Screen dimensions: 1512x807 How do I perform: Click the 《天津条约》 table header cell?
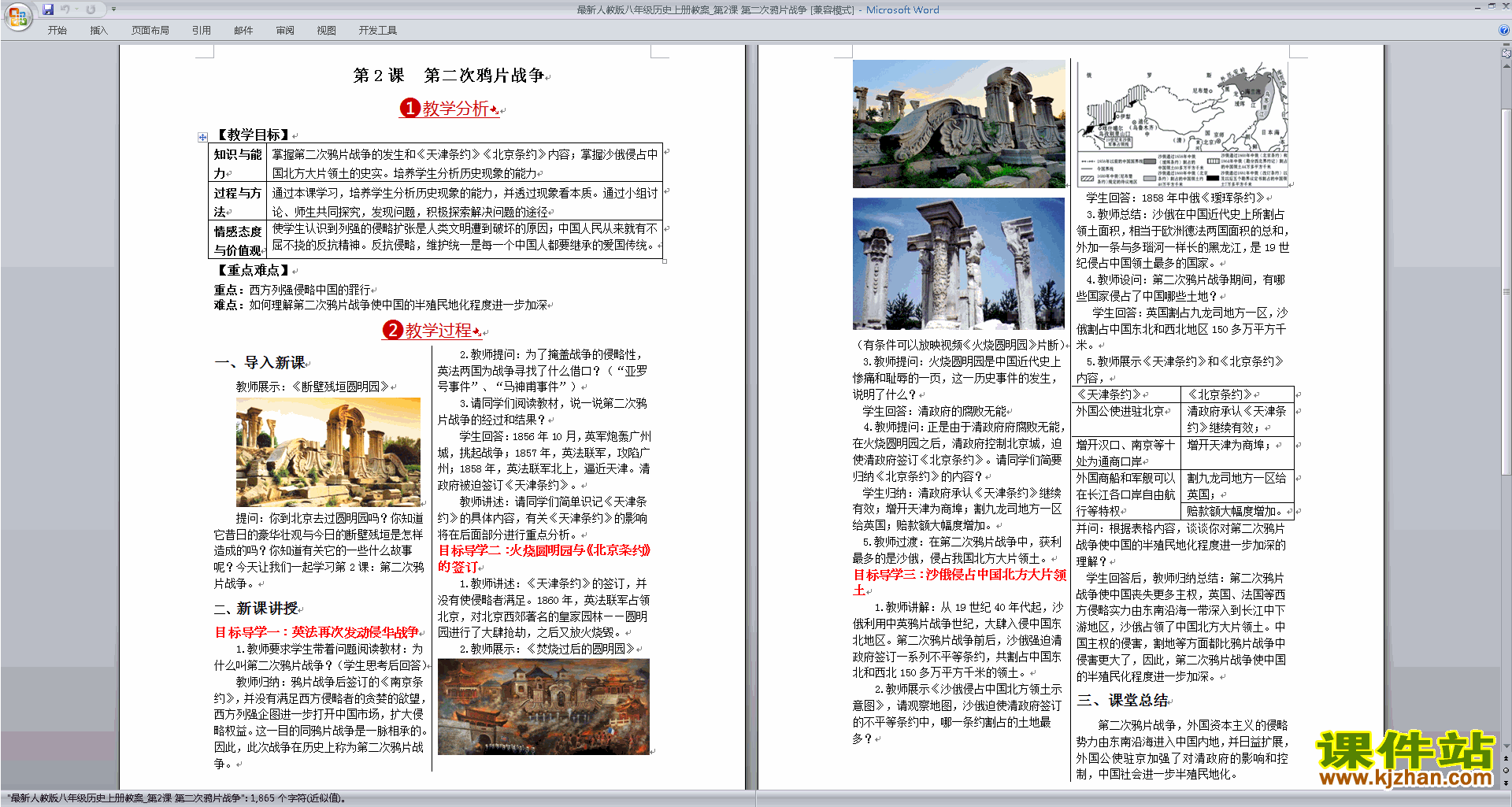1126,394
